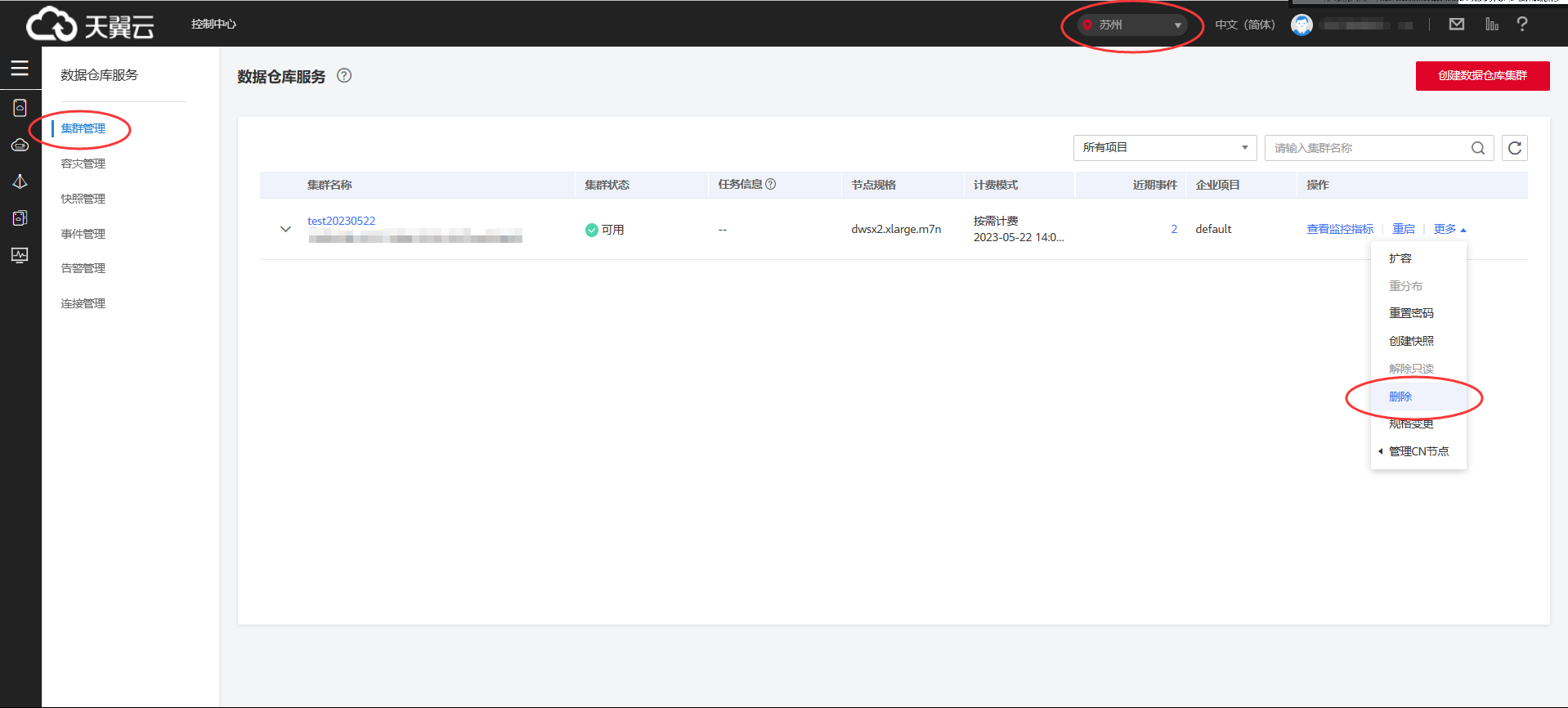Click the cluster name search input field

1365,148
